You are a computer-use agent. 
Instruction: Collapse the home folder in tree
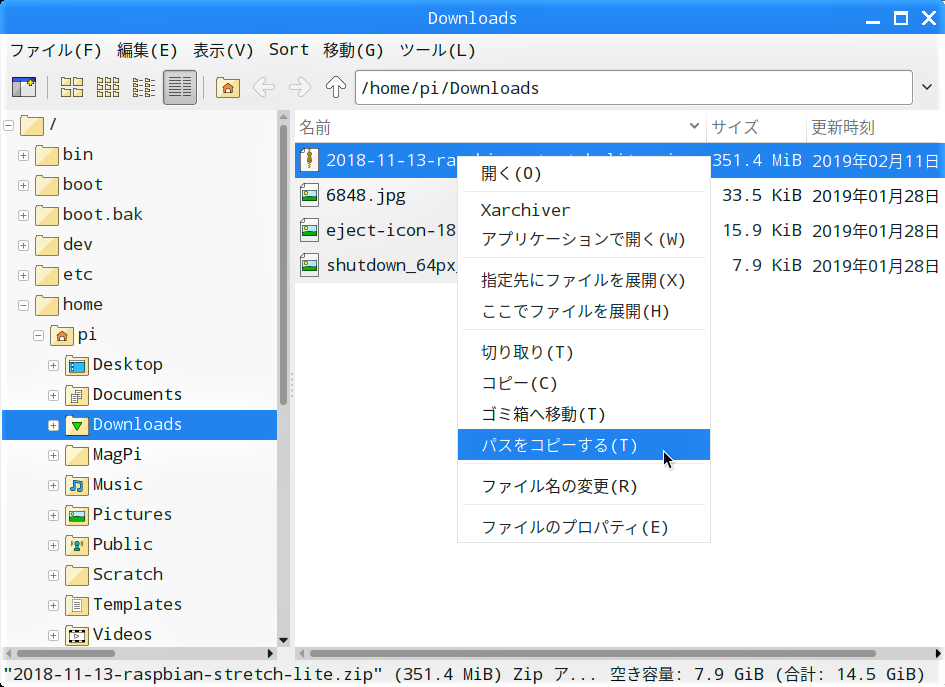point(24,305)
